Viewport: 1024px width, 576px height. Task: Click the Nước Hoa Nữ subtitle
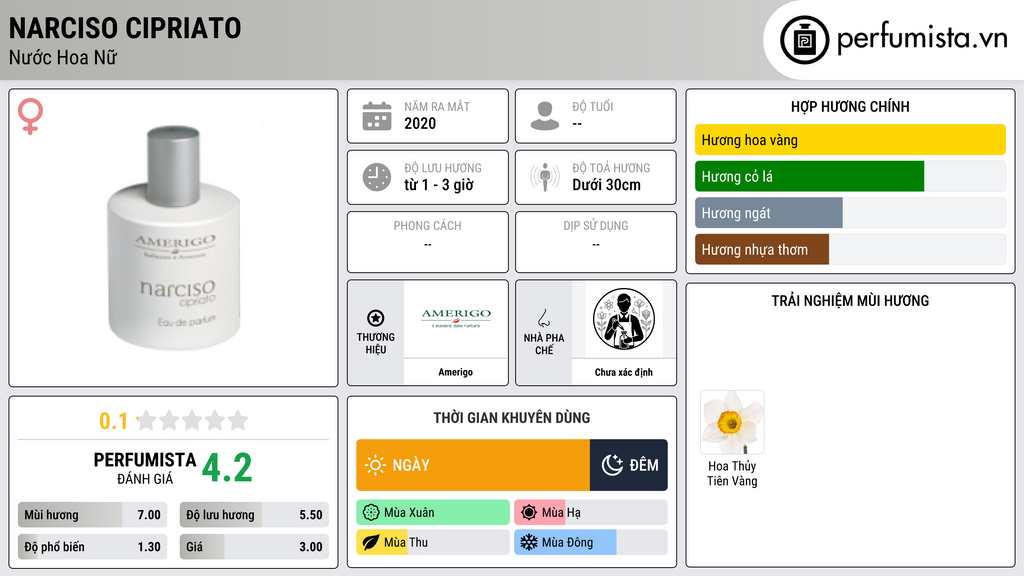pyautogui.click(x=63, y=57)
